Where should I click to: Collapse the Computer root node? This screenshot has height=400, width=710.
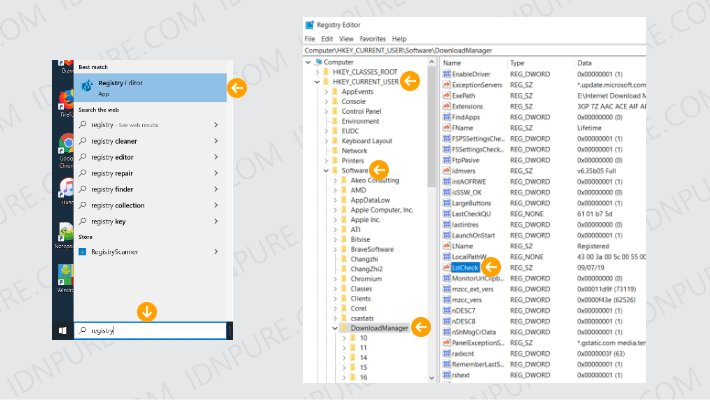(x=308, y=62)
